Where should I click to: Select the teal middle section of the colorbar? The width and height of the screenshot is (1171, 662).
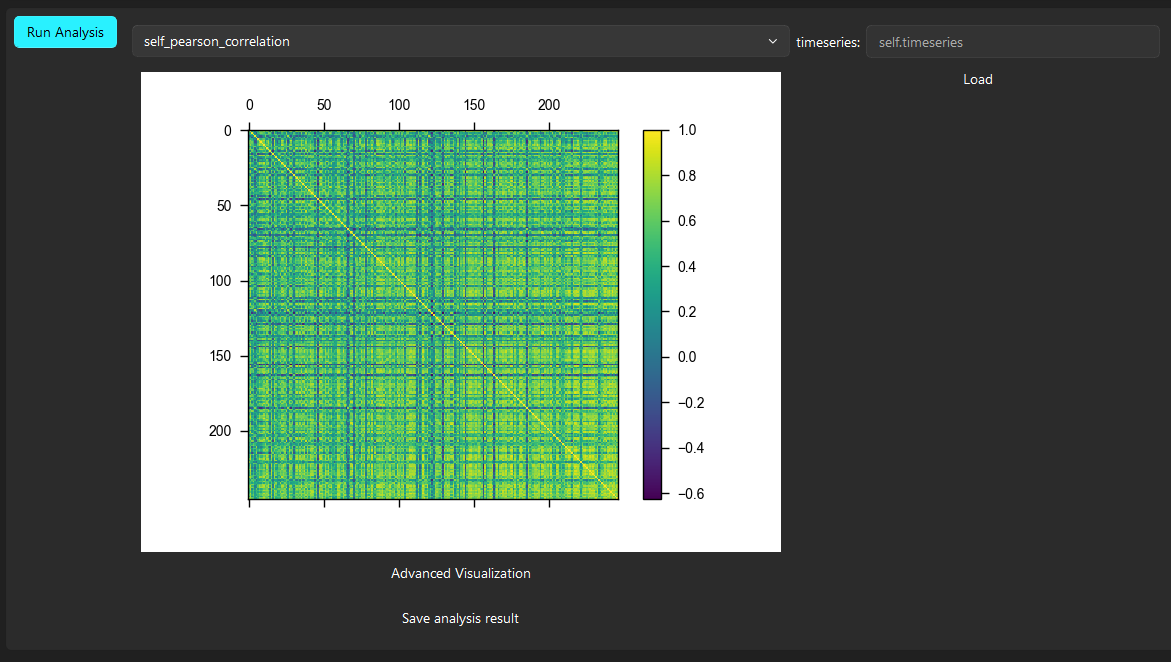[x=652, y=312]
